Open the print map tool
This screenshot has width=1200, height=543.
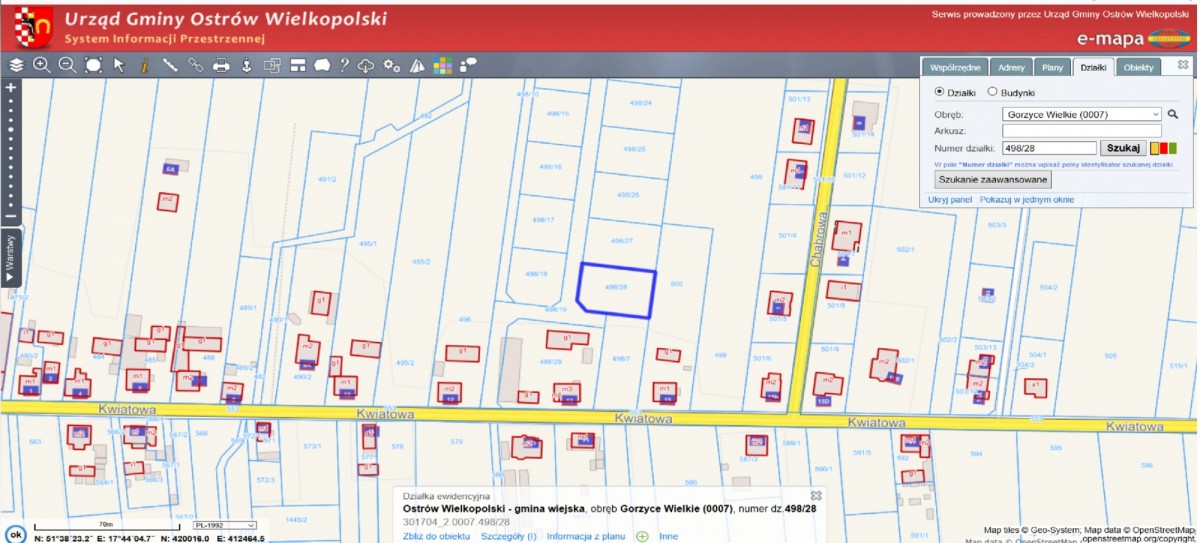pos(221,65)
